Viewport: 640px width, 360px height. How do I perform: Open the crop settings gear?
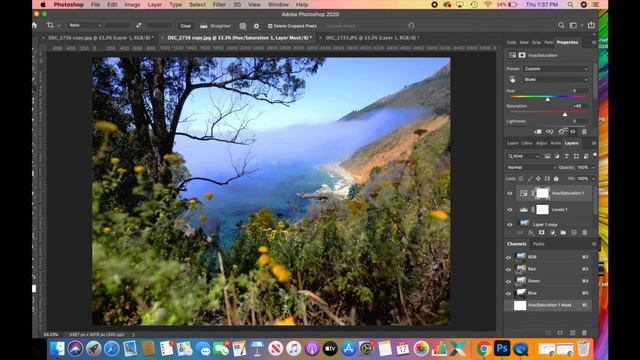pos(256,26)
